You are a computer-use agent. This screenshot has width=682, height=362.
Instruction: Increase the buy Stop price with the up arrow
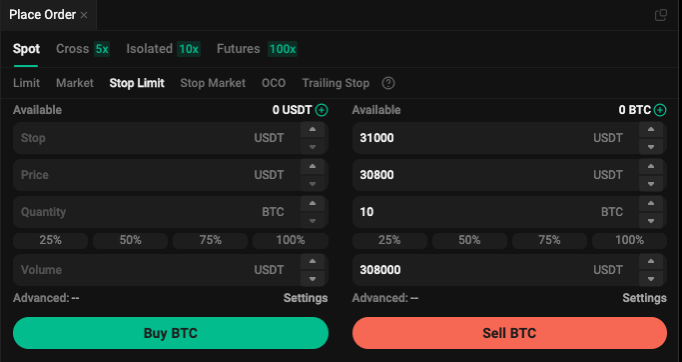point(312,130)
